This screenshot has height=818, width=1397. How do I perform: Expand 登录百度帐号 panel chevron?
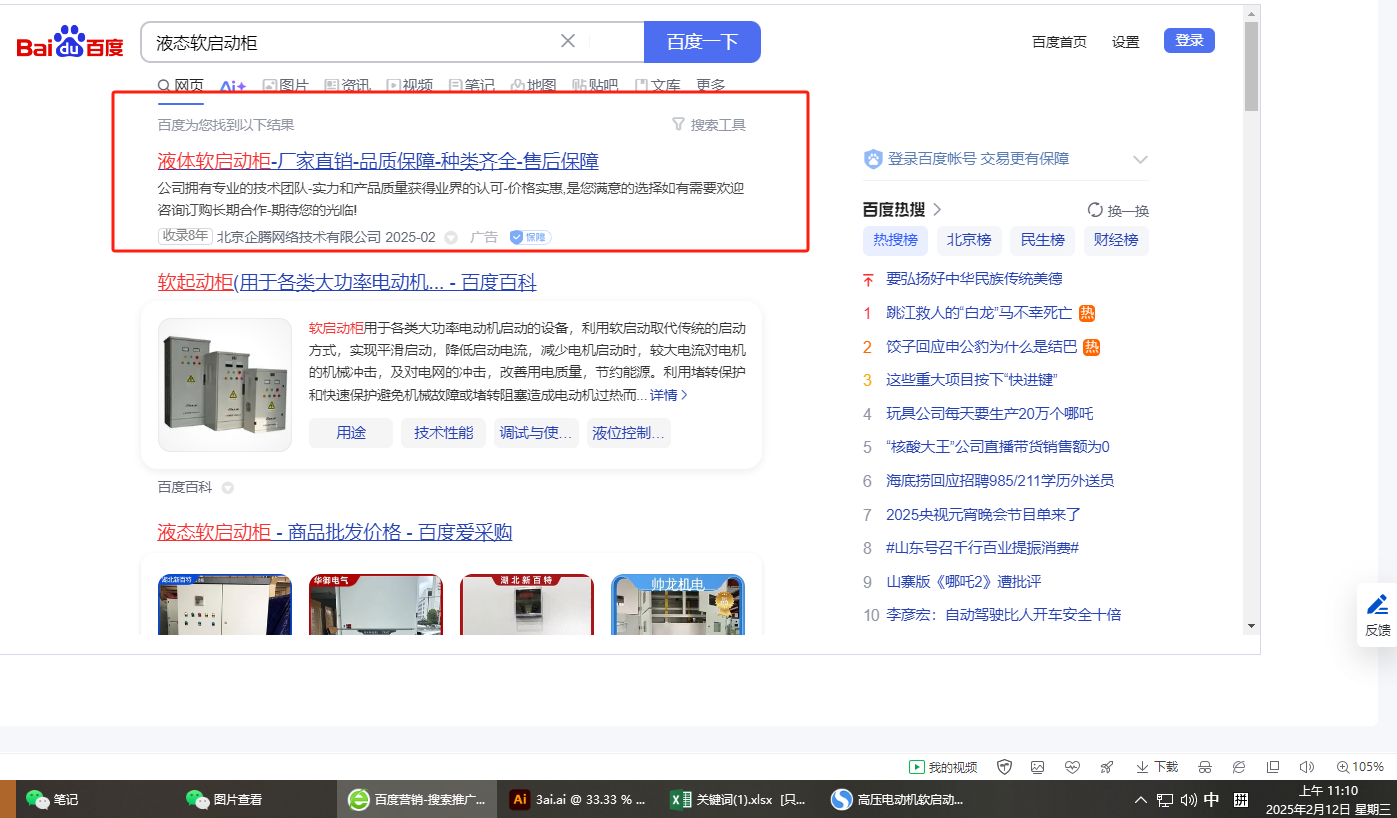1140,159
